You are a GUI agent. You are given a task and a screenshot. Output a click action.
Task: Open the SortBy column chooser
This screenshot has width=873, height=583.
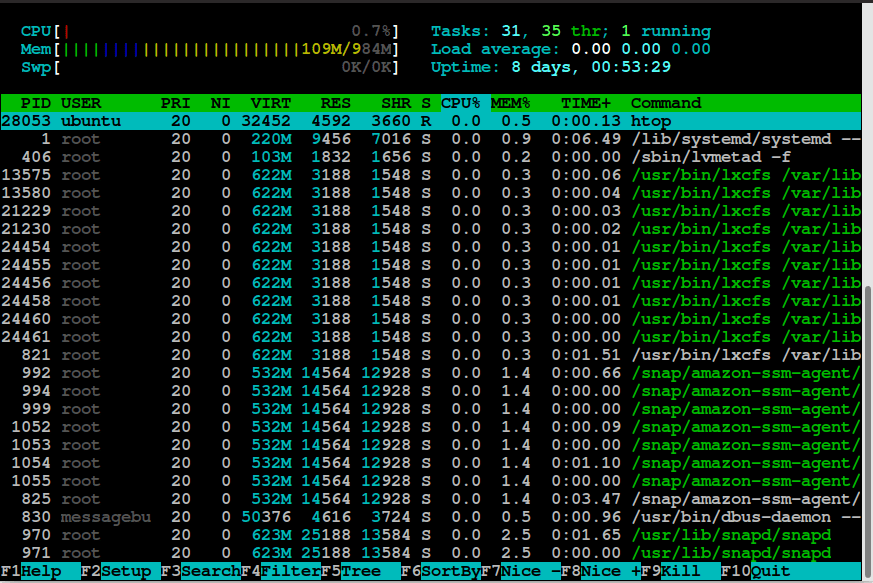pyautogui.click(x=439, y=571)
